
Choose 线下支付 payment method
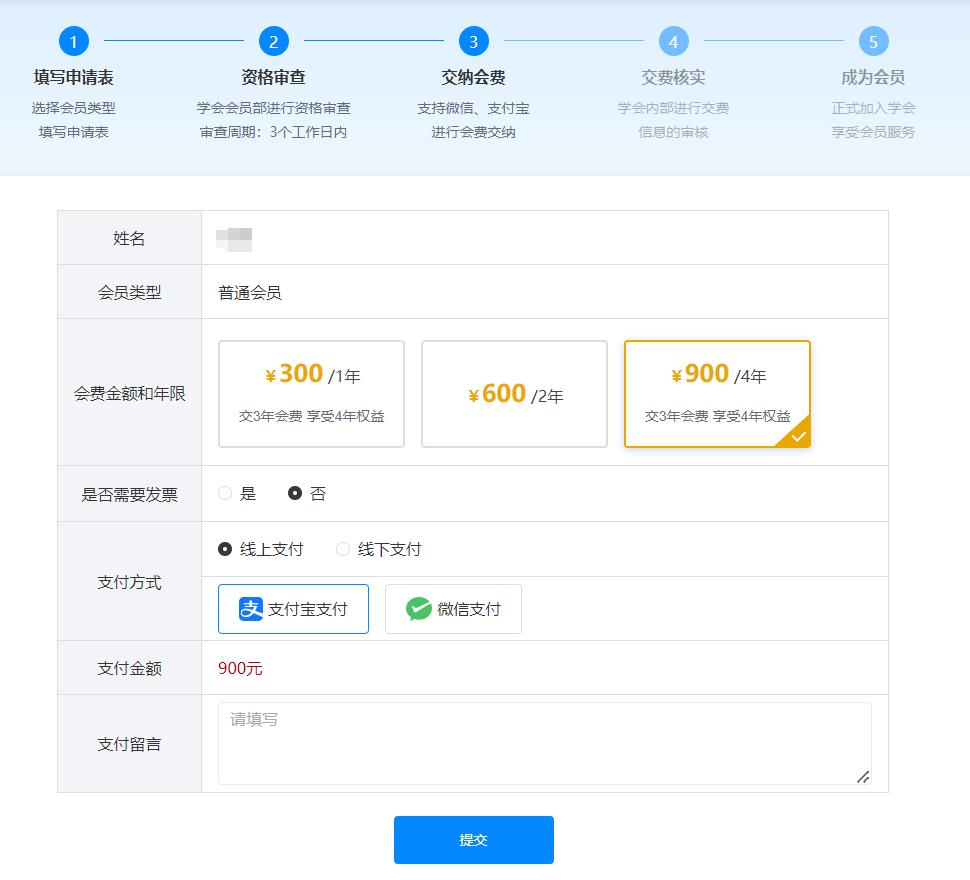[x=343, y=549]
